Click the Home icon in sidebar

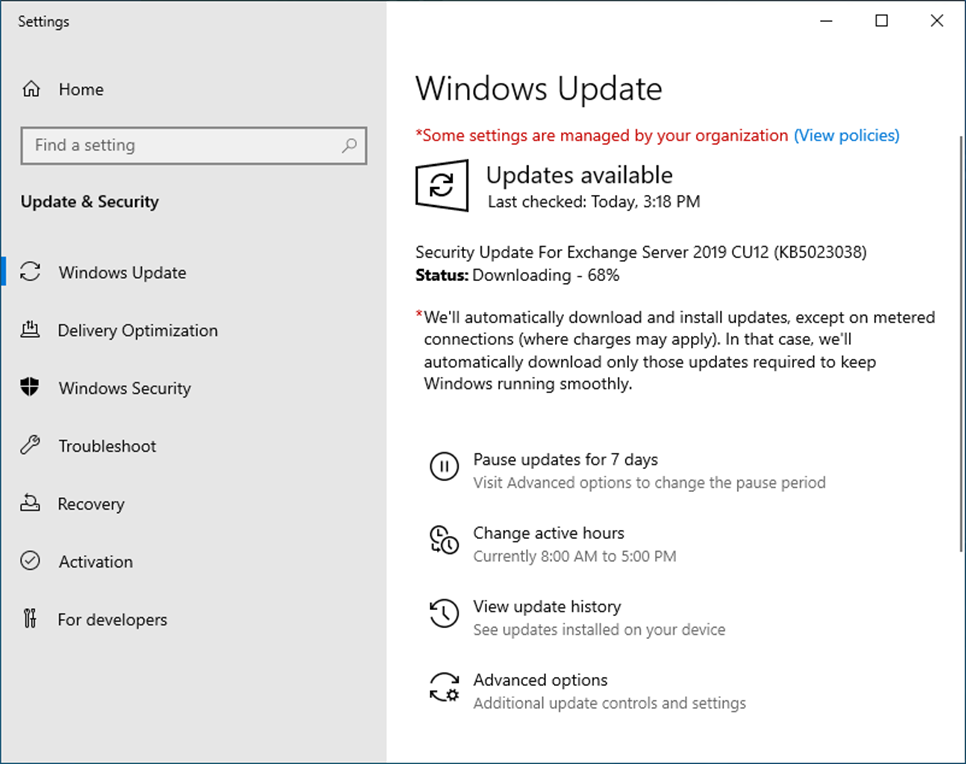click(x=31, y=89)
